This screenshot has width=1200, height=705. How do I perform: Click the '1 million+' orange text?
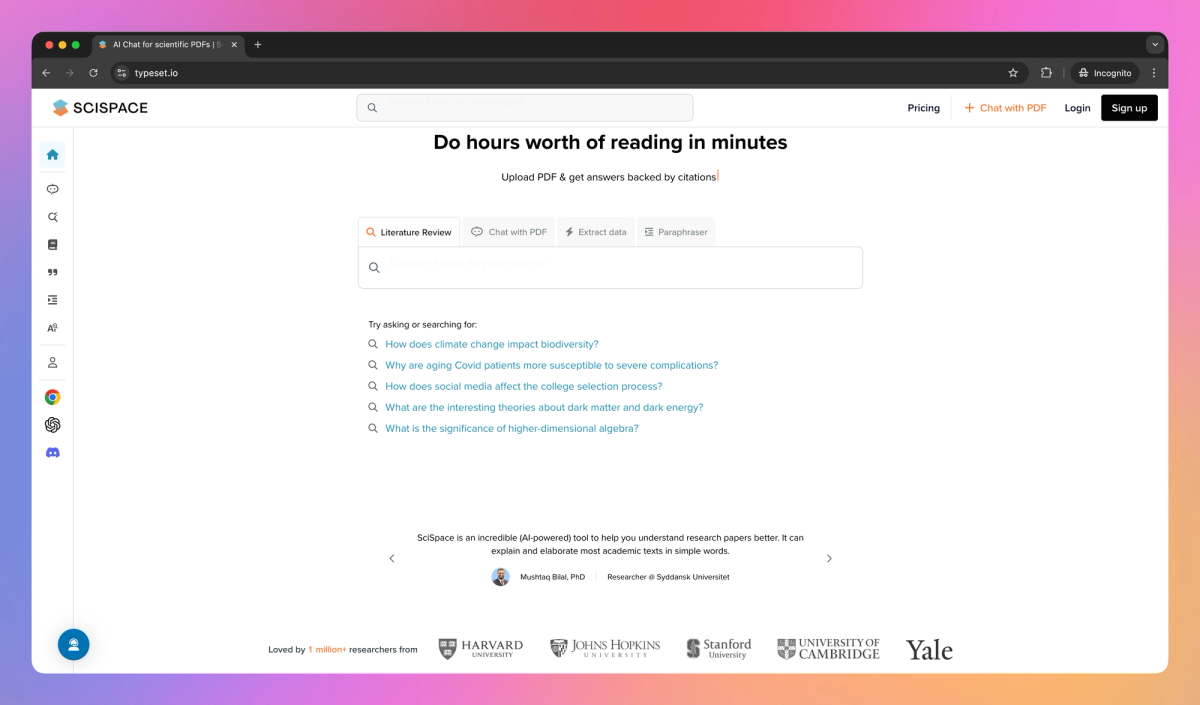327,650
